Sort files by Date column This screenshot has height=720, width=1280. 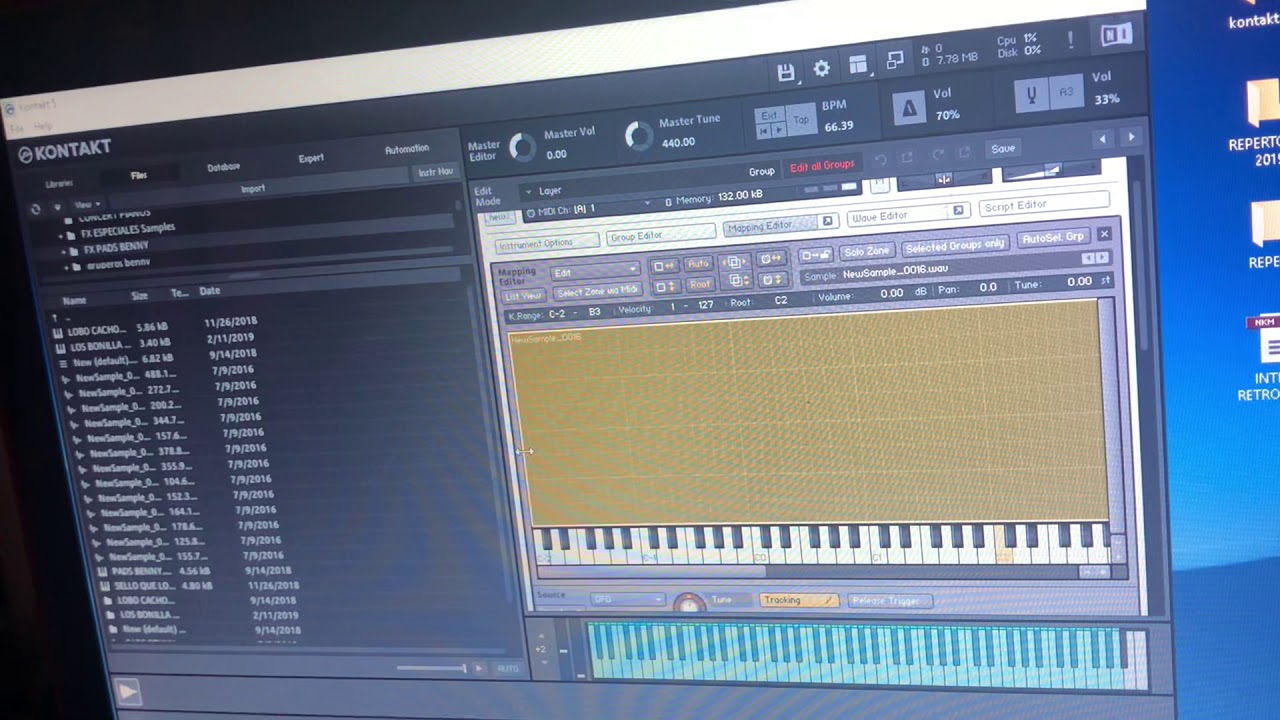click(x=209, y=291)
